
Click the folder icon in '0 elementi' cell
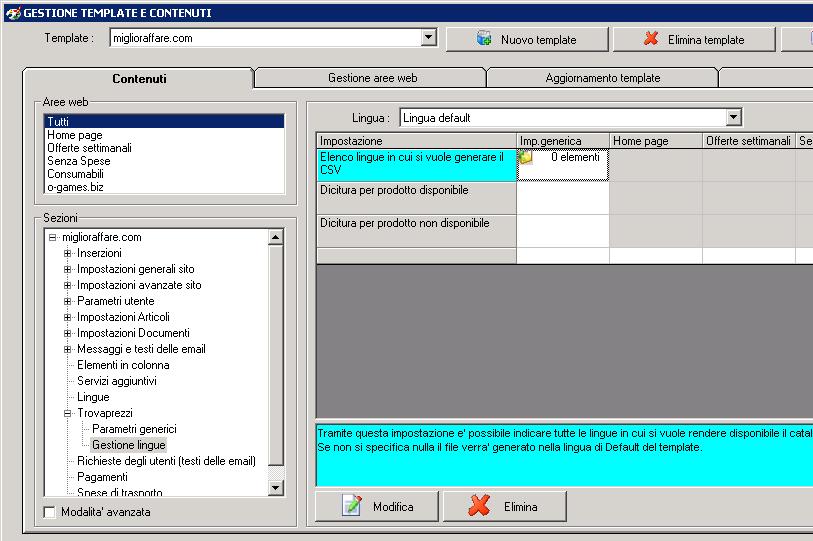526,157
